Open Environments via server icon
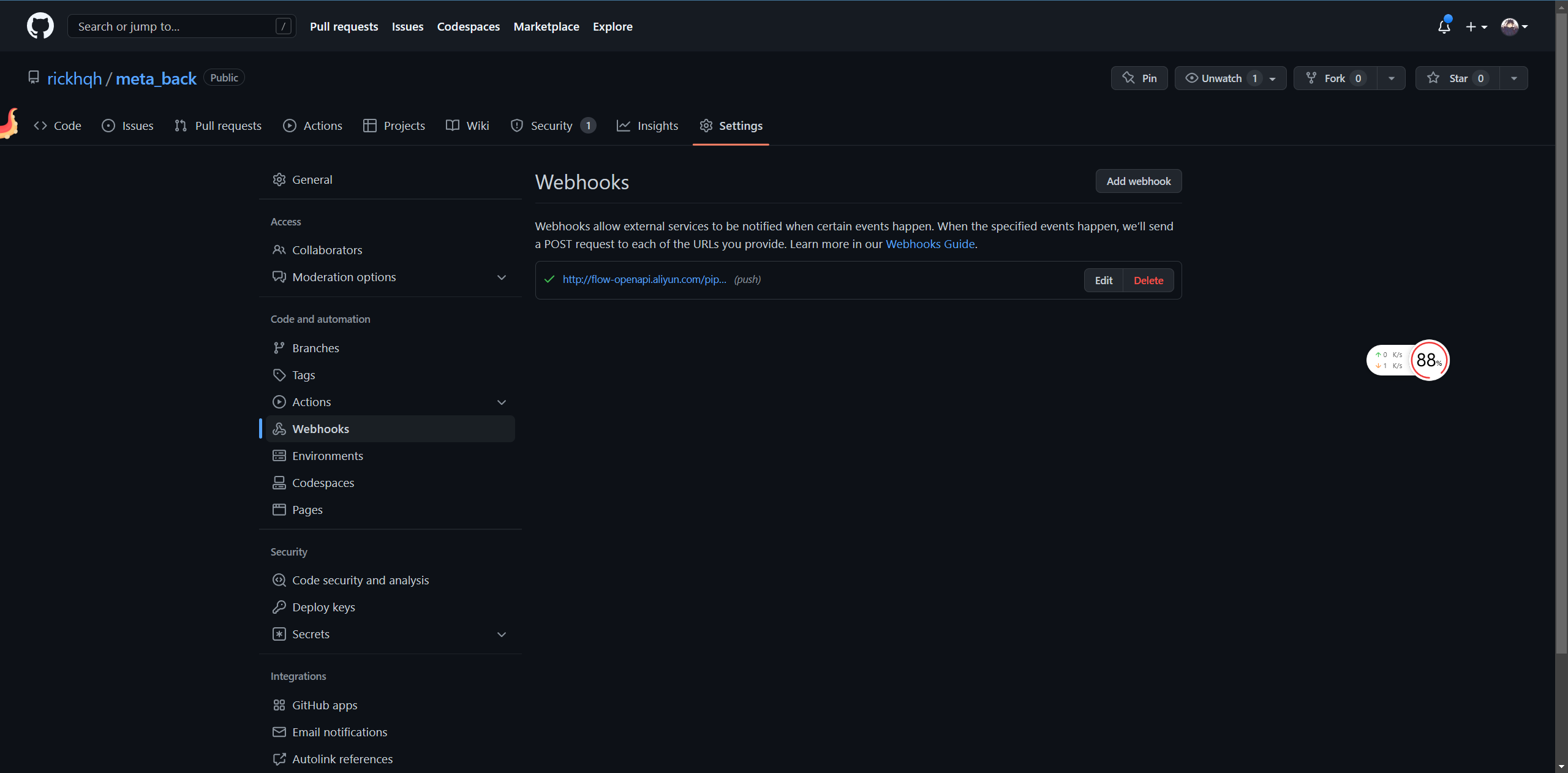The height and width of the screenshot is (773, 1568). coord(279,456)
